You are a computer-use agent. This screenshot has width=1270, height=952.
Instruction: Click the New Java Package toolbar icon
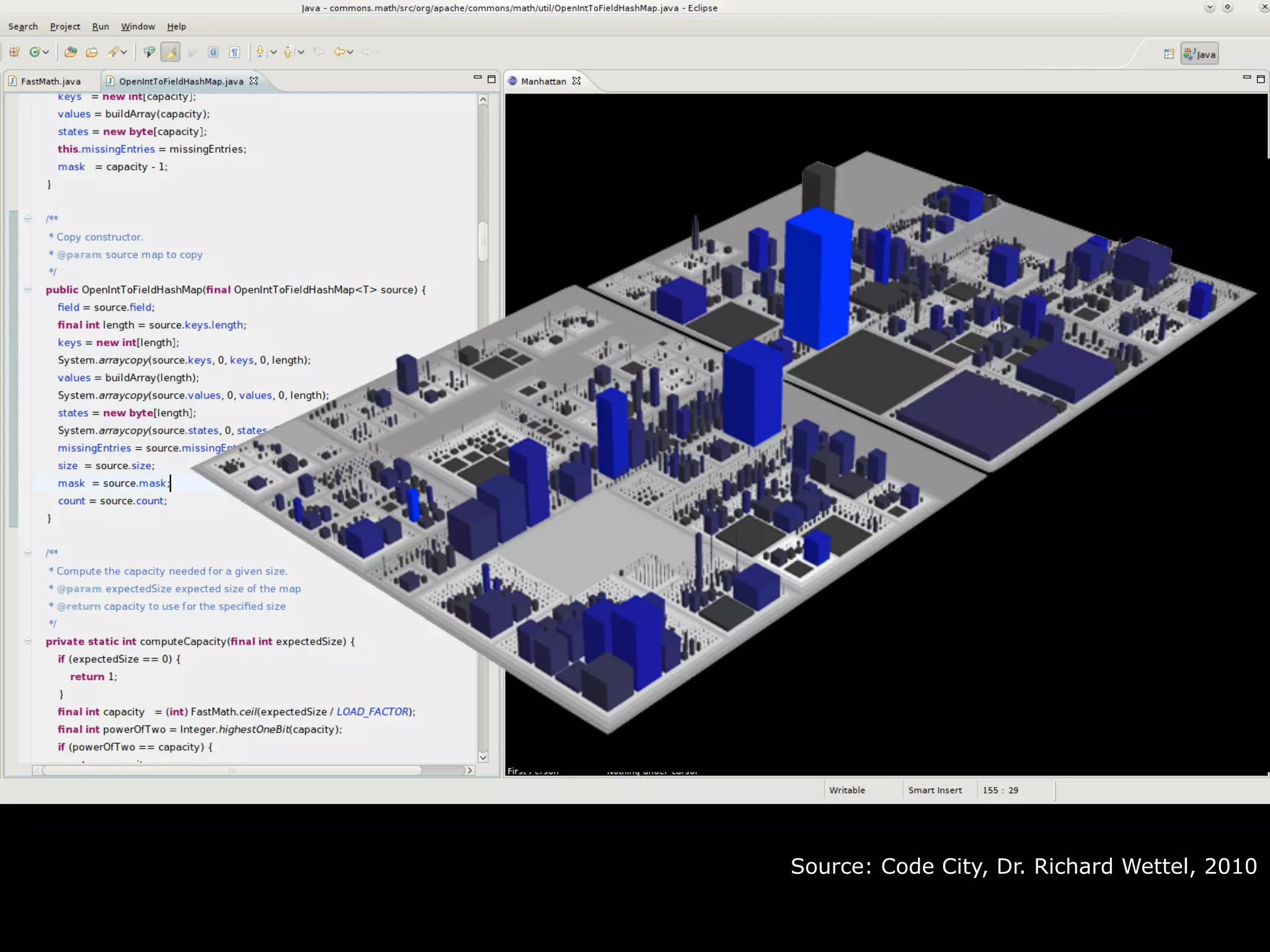point(14,52)
